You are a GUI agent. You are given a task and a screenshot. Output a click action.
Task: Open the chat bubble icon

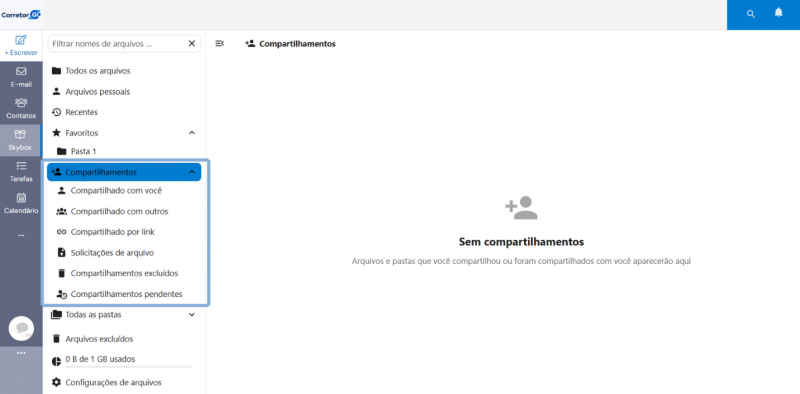pyautogui.click(x=21, y=328)
